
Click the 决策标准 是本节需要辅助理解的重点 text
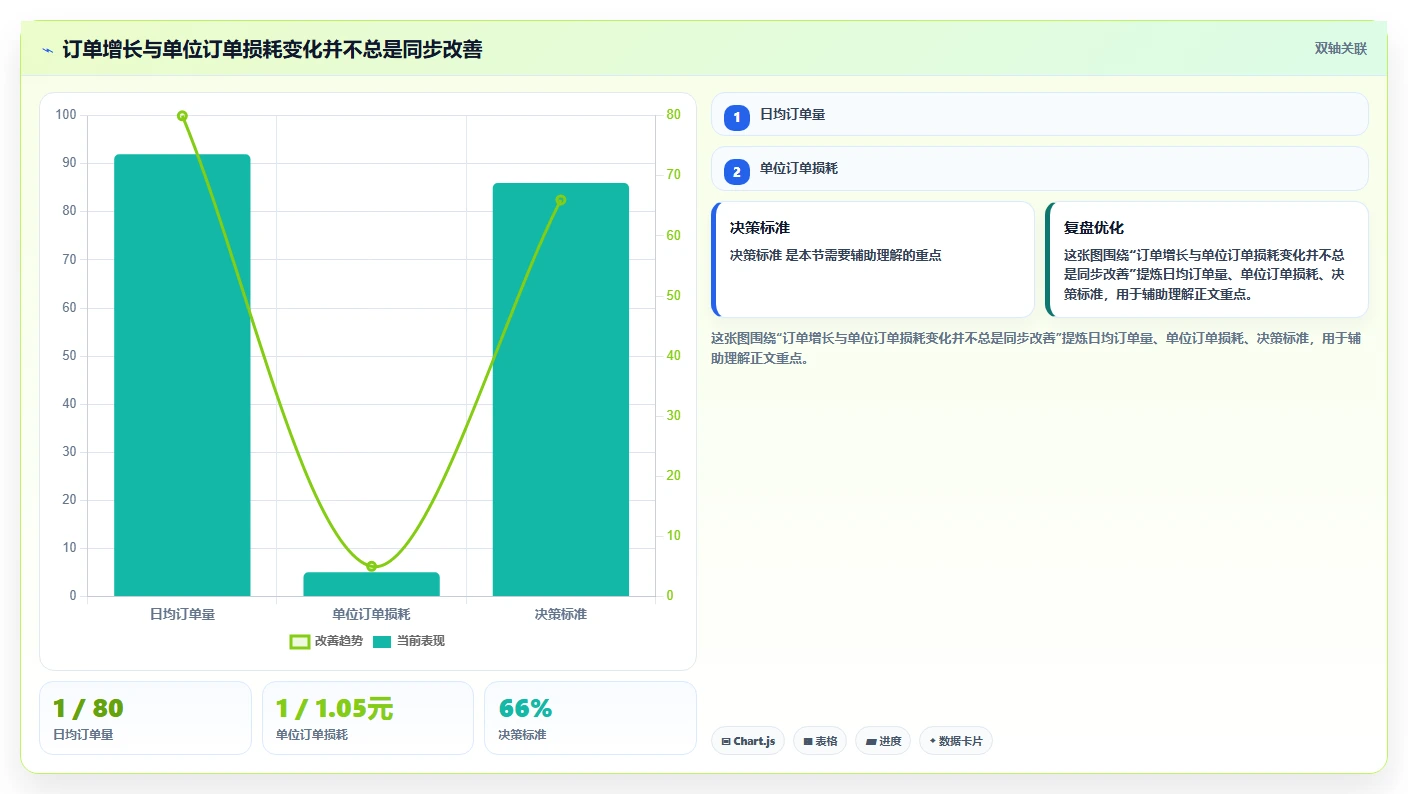(836, 255)
